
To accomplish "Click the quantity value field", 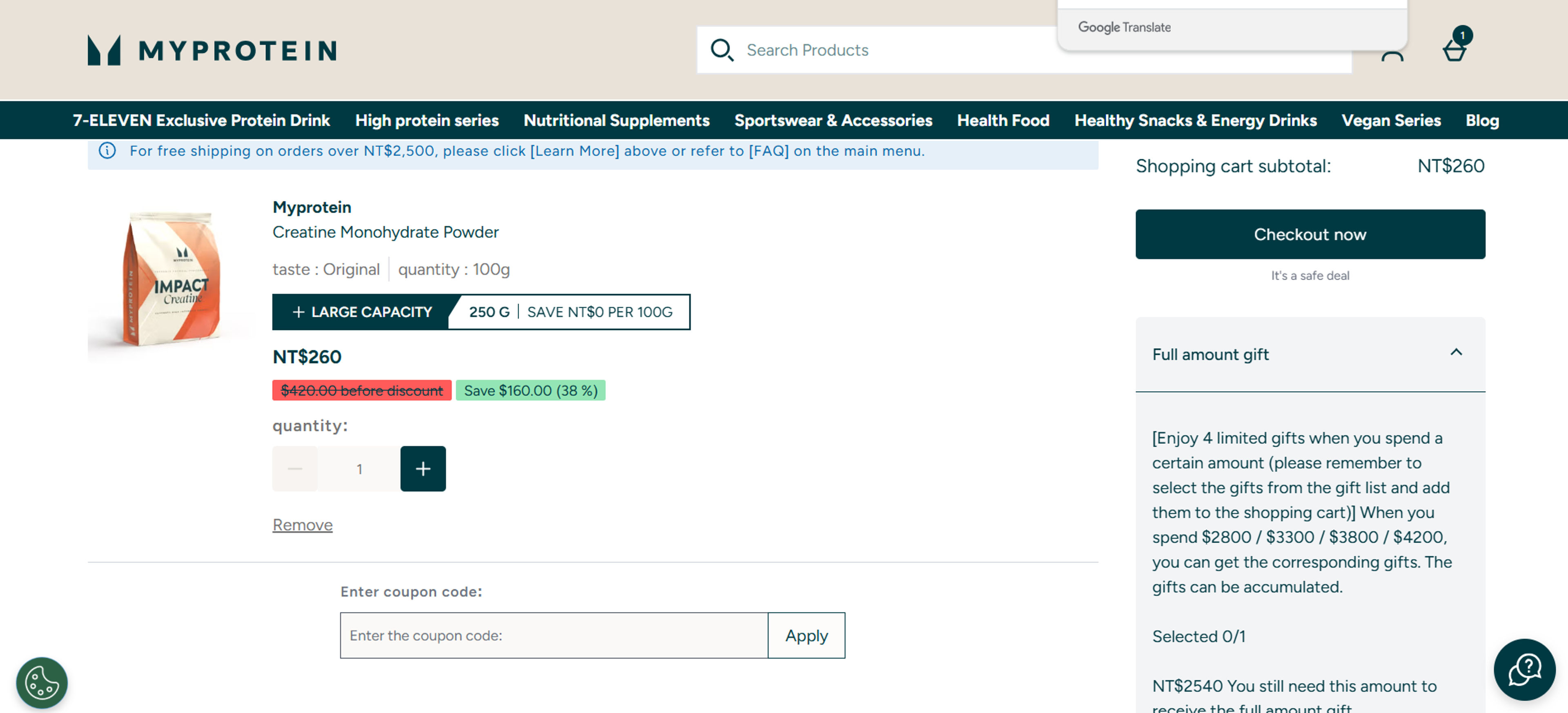I will 359,469.
